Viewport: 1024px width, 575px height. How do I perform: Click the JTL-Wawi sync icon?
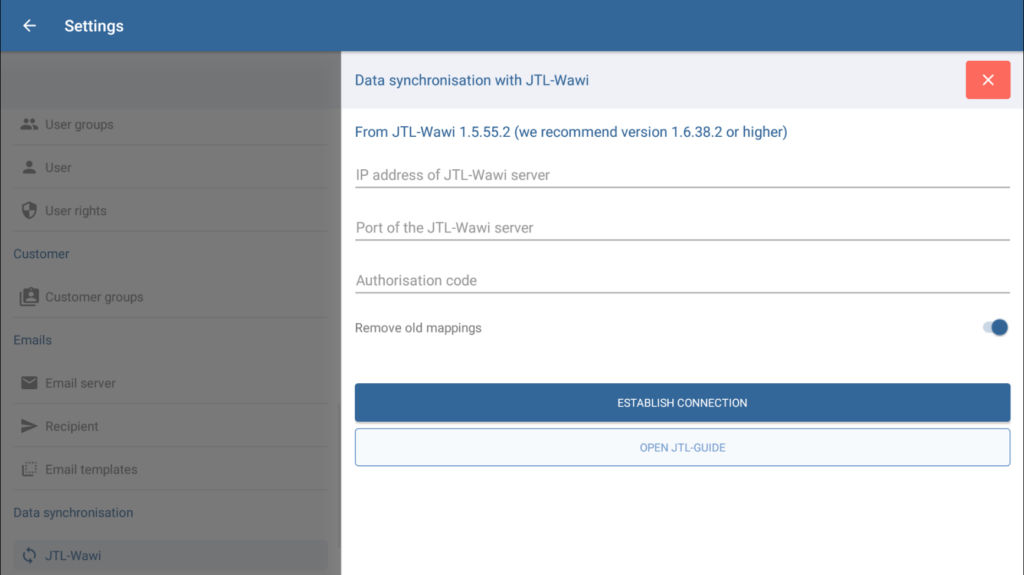coord(29,555)
